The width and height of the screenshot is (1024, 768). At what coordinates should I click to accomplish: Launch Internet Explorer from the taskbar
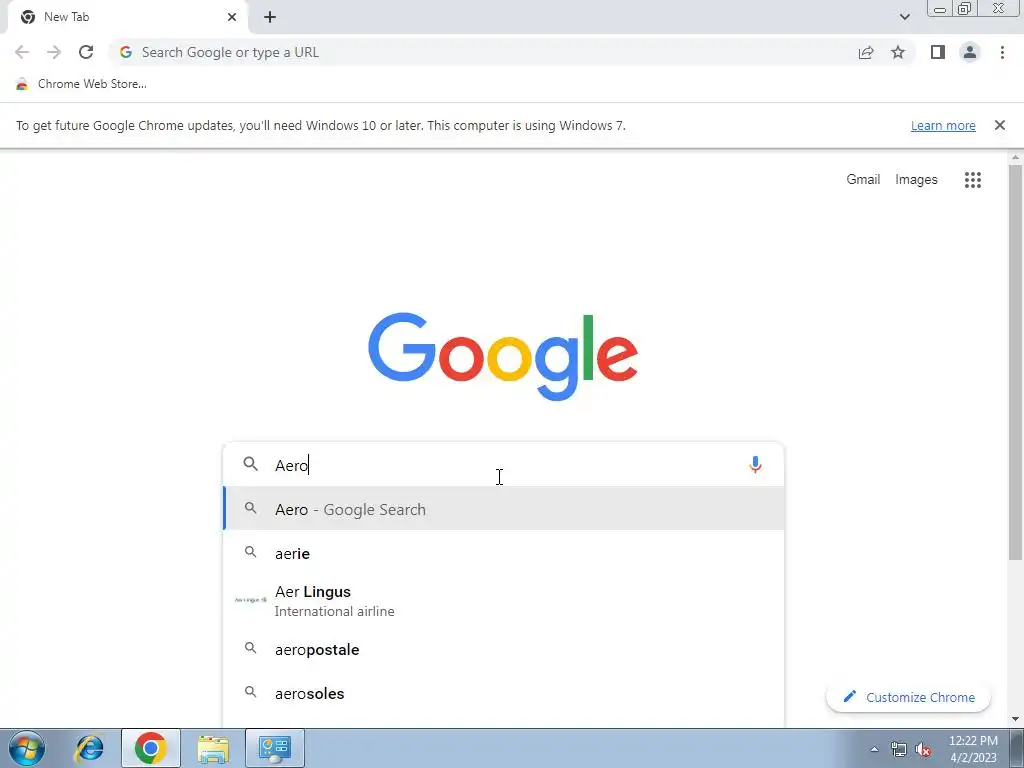click(89, 748)
